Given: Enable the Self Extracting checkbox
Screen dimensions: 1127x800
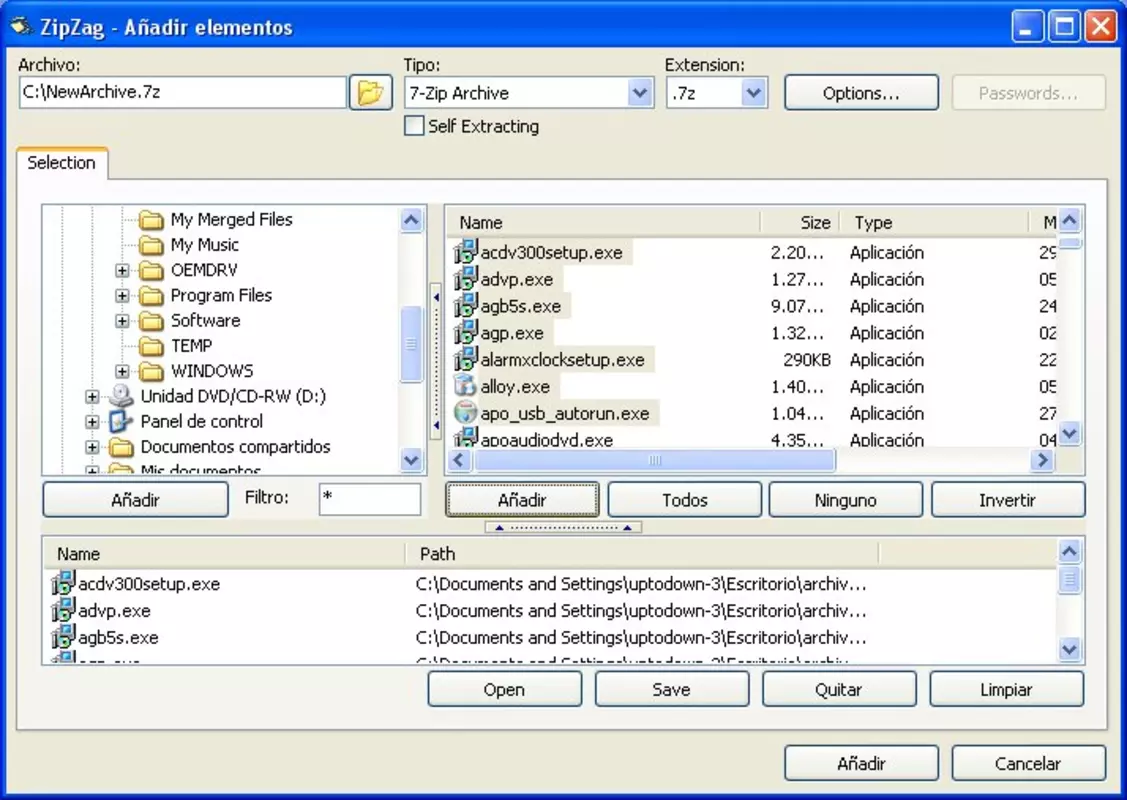Looking at the screenshot, I should coord(414,126).
